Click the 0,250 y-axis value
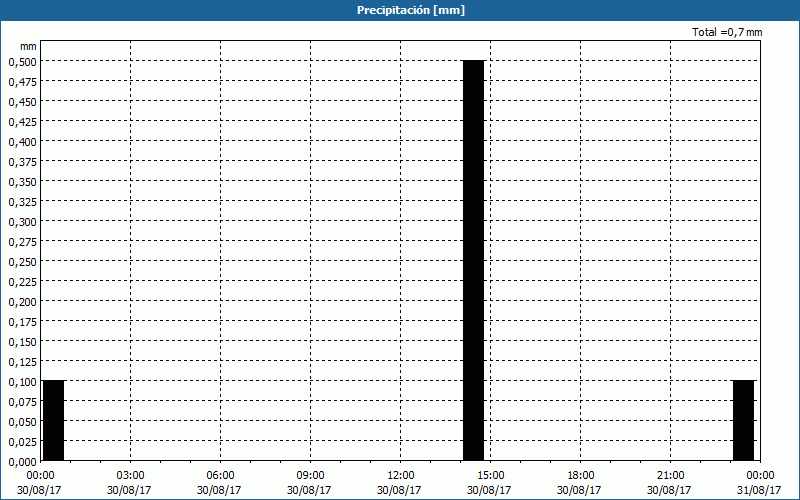Screen dimensions: 800x500 [22, 262]
